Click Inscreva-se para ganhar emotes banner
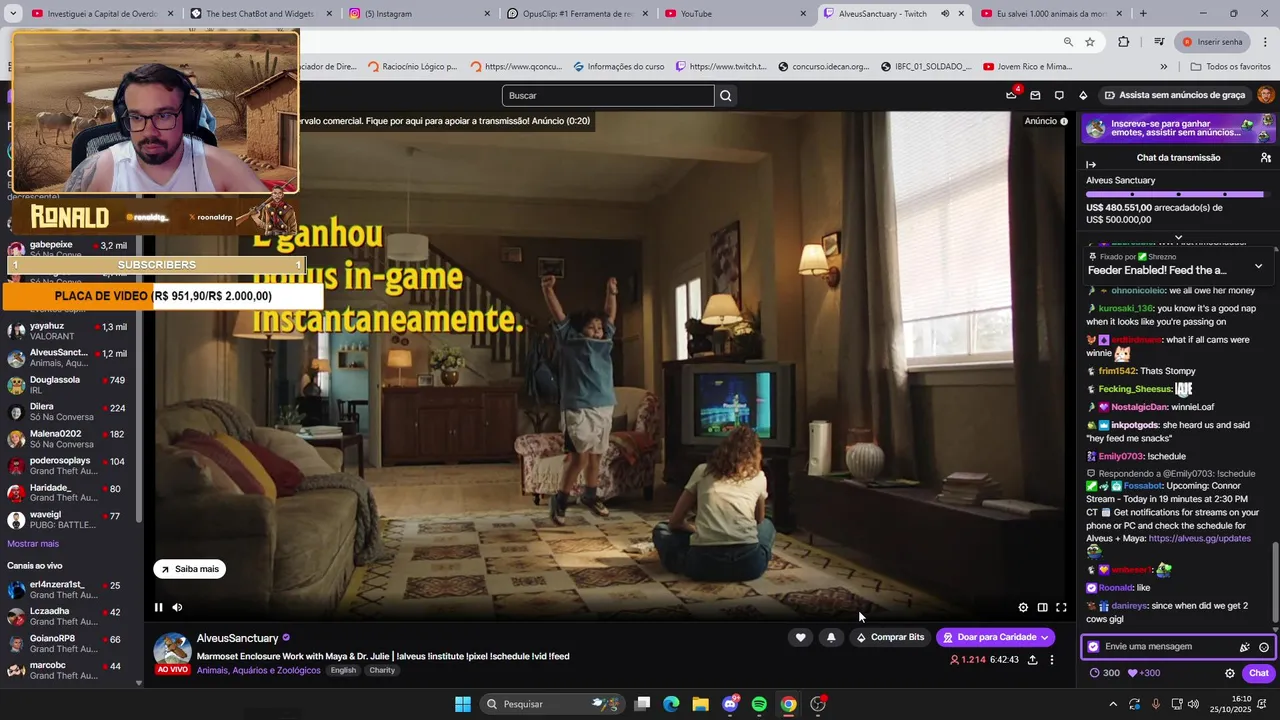Viewport: 1280px width, 720px height. 1179,128
